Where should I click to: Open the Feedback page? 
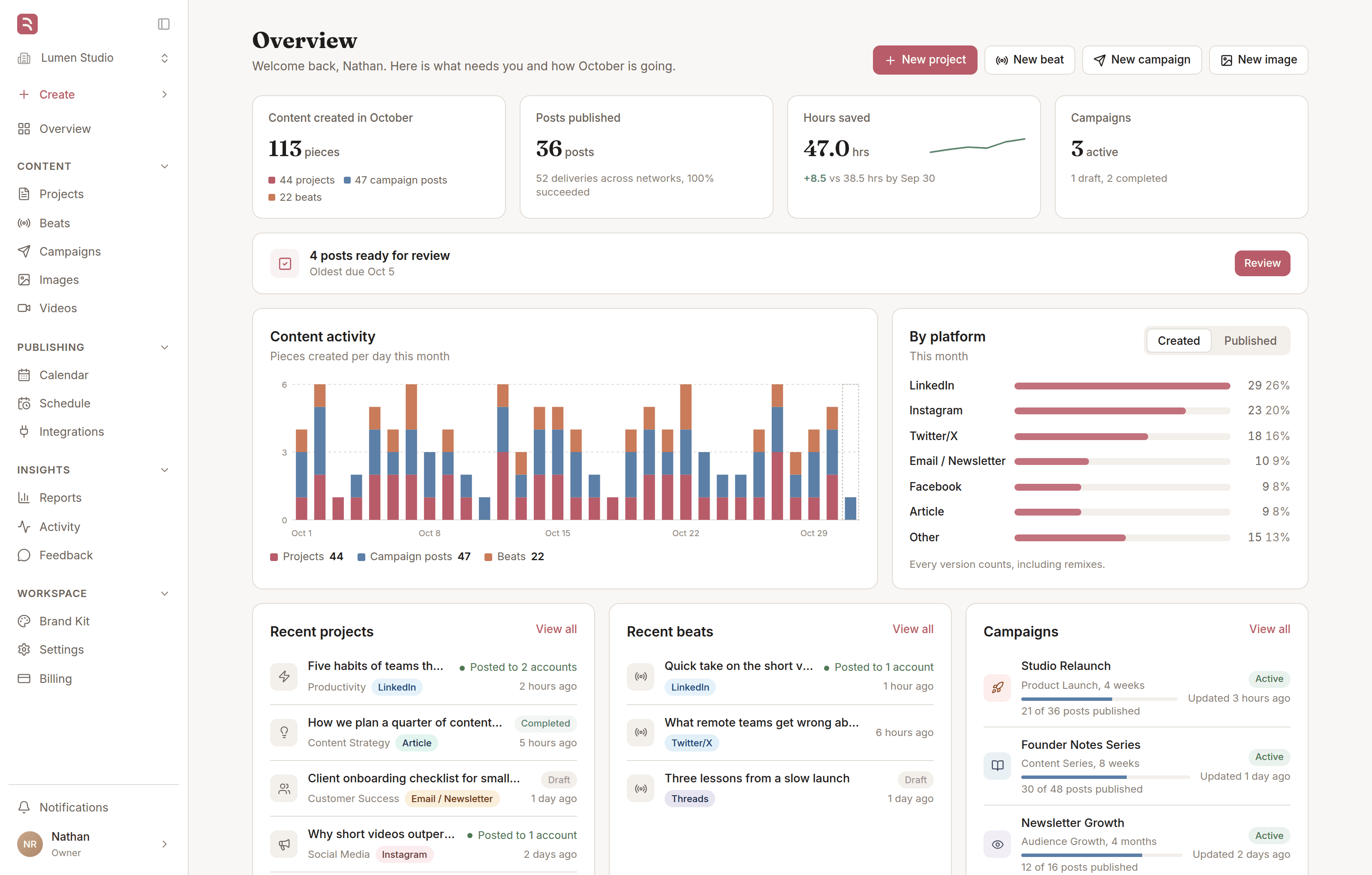94,555
